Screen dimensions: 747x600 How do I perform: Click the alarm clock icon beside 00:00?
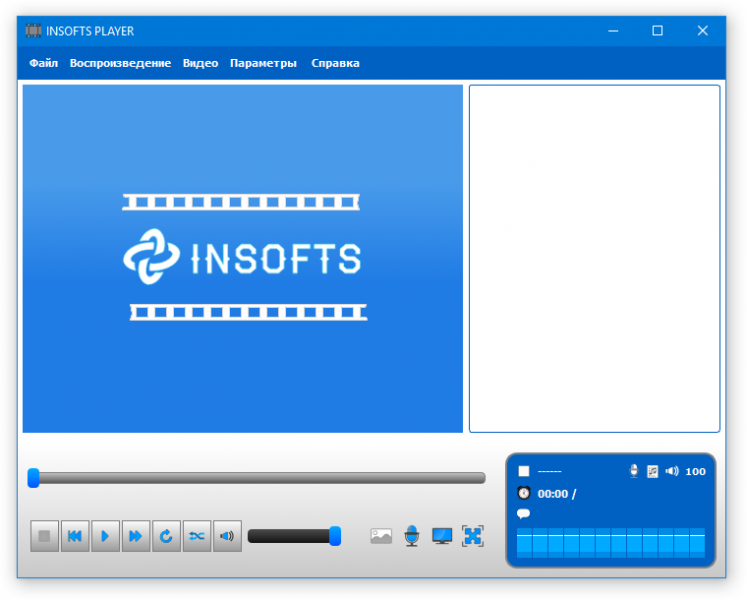coord(524,493)
